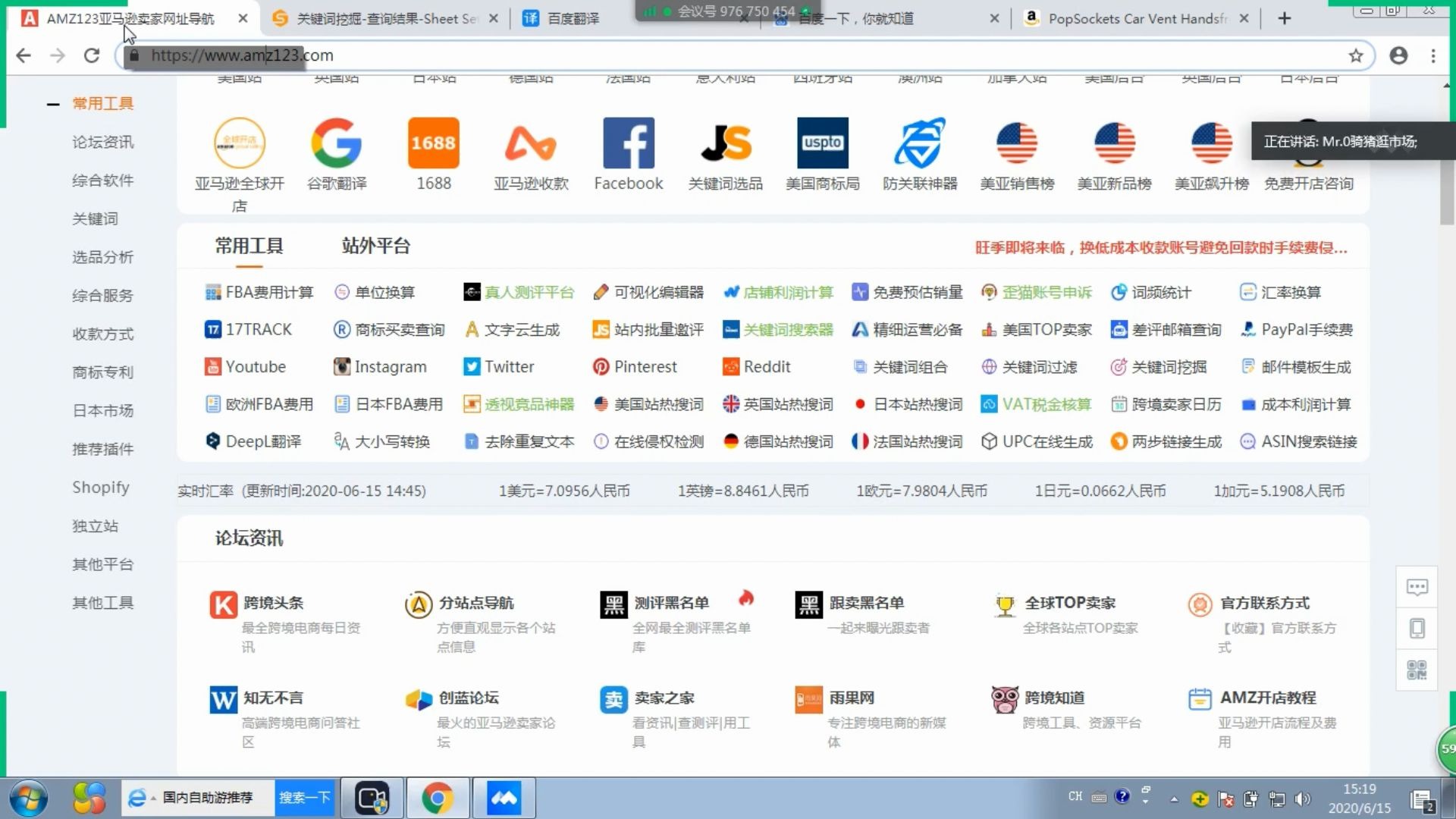Open the PayPal手续费 link
Viewport: 1456px width, 819px height.
coord(1296,329)
